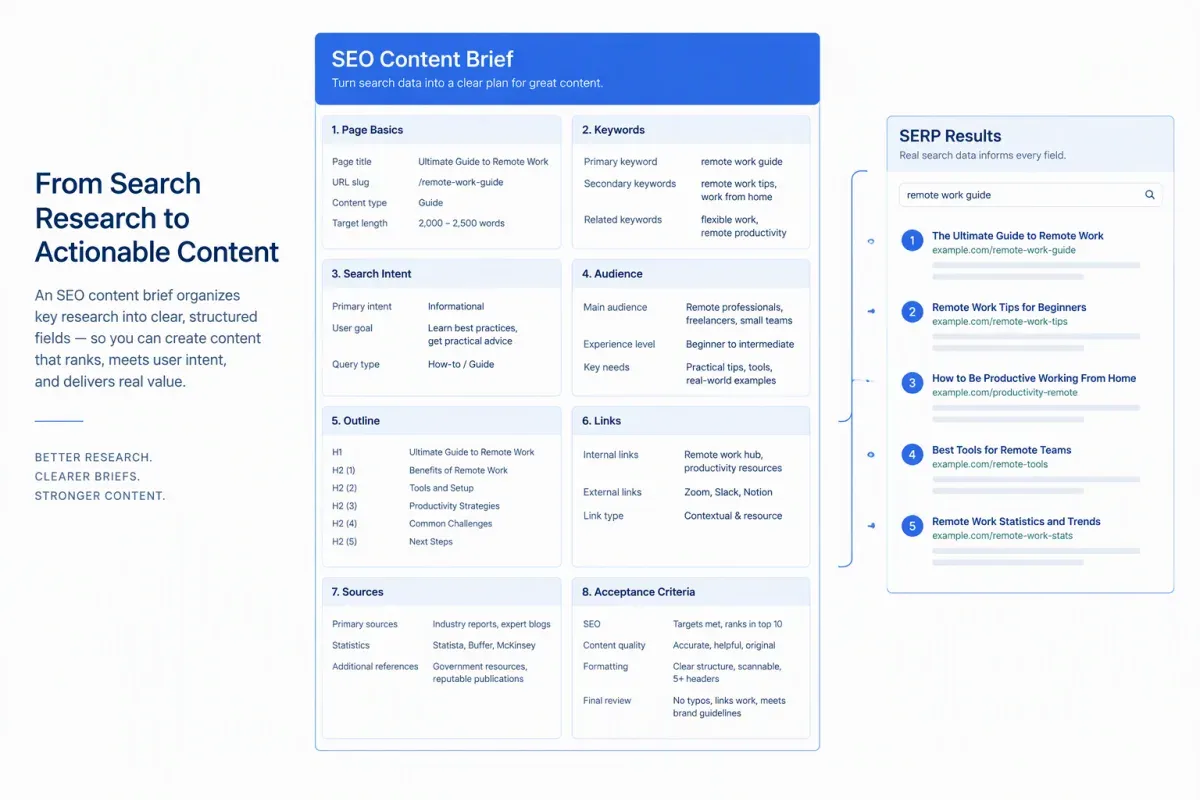Click the URL example.com/remote-work-tips
Screen dimensions: 1200x800
tap(1000, 322)
